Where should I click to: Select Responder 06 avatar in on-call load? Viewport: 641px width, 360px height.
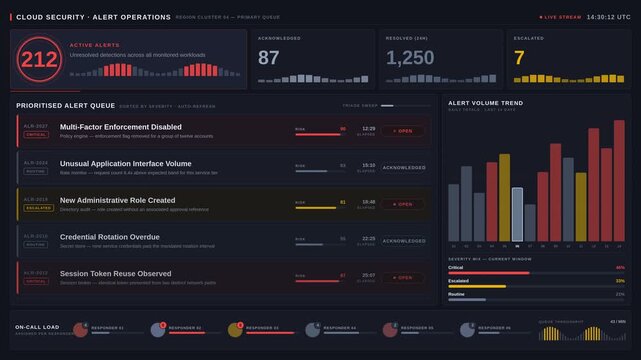click(x=467, y=330)
